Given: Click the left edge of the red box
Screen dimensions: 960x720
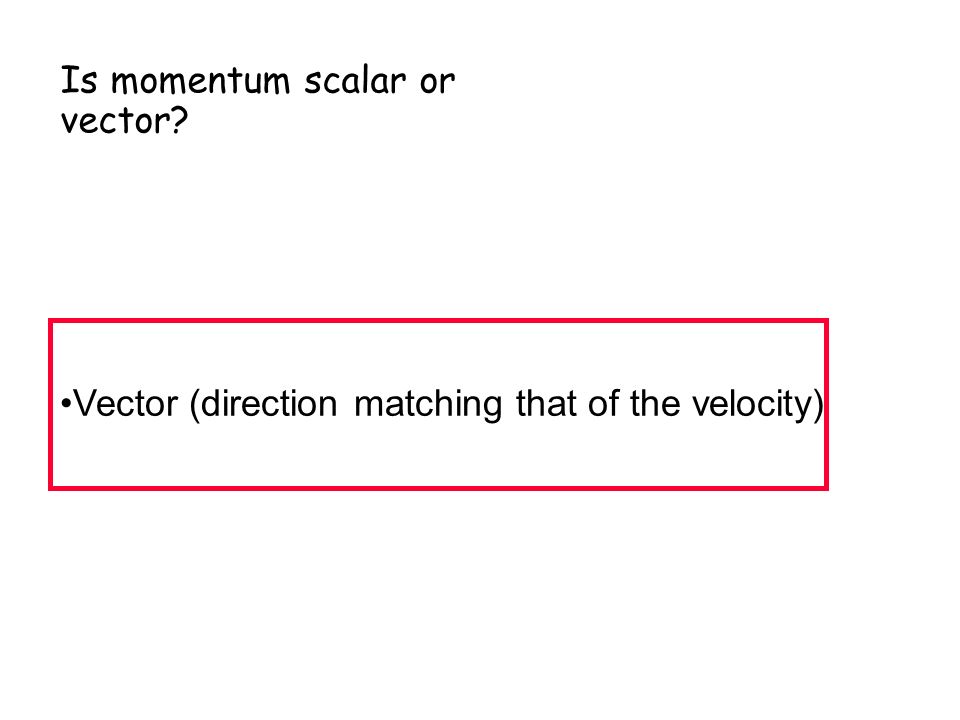Looking at the screenshot, I should tap(51, 404).
